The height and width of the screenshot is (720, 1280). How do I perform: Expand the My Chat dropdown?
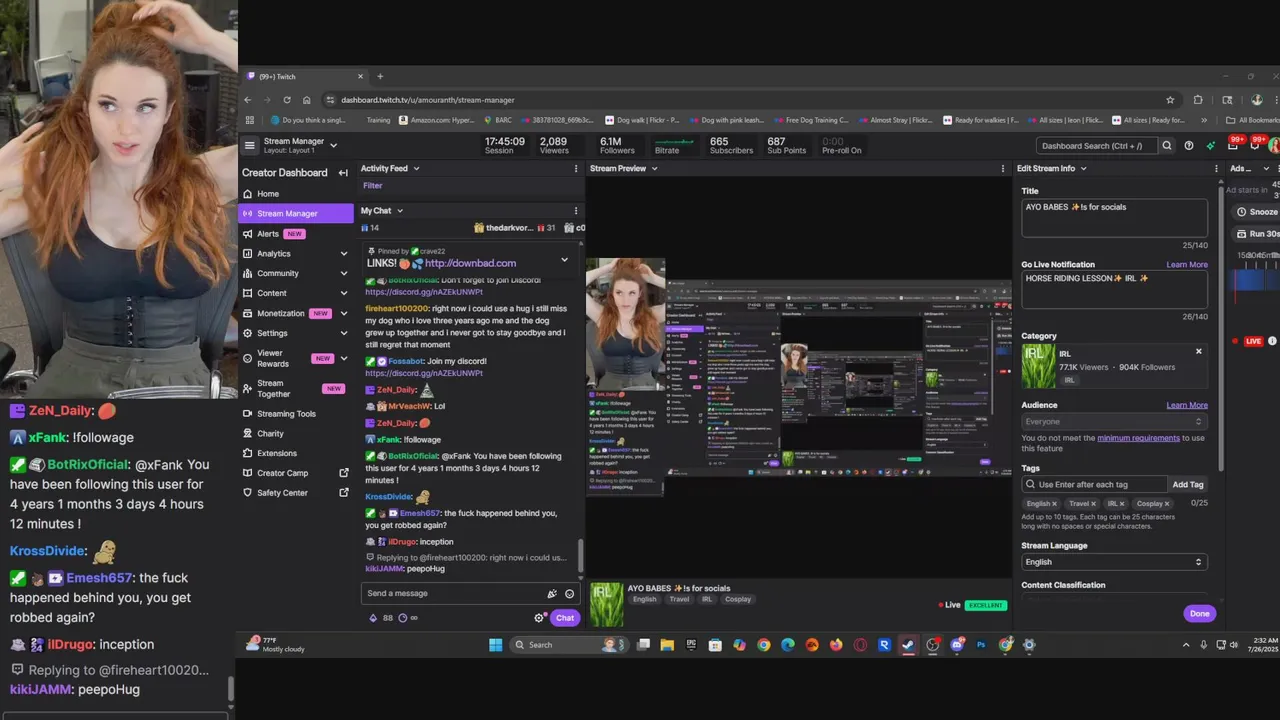coord(399,211)
